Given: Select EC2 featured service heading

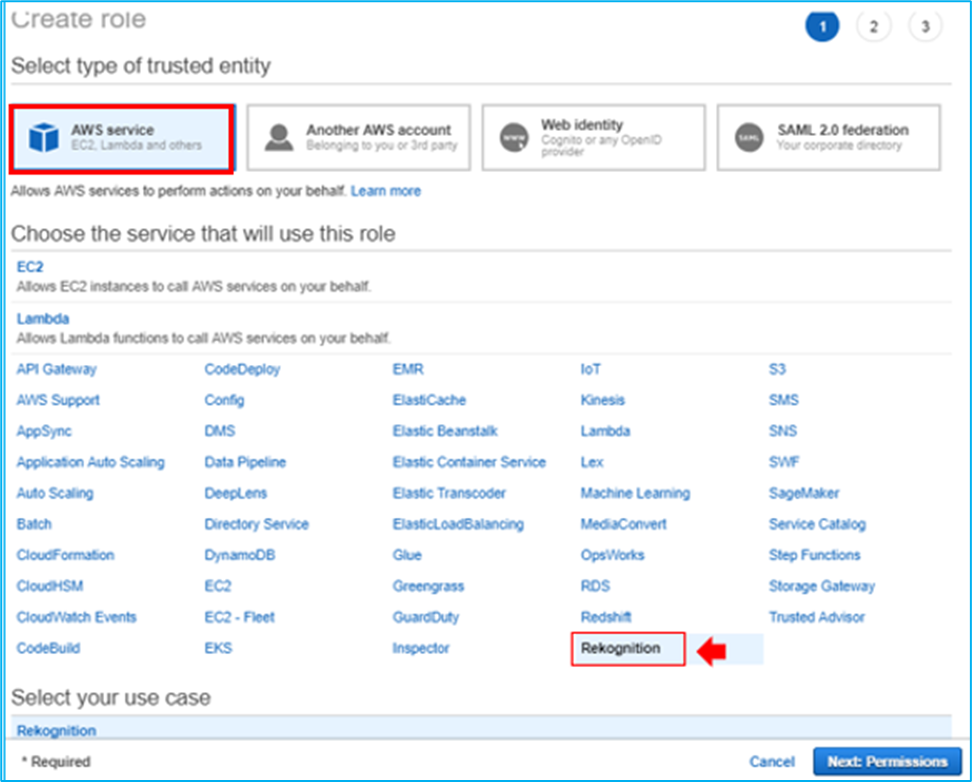Looking at the screenshot, I should 30,267.
